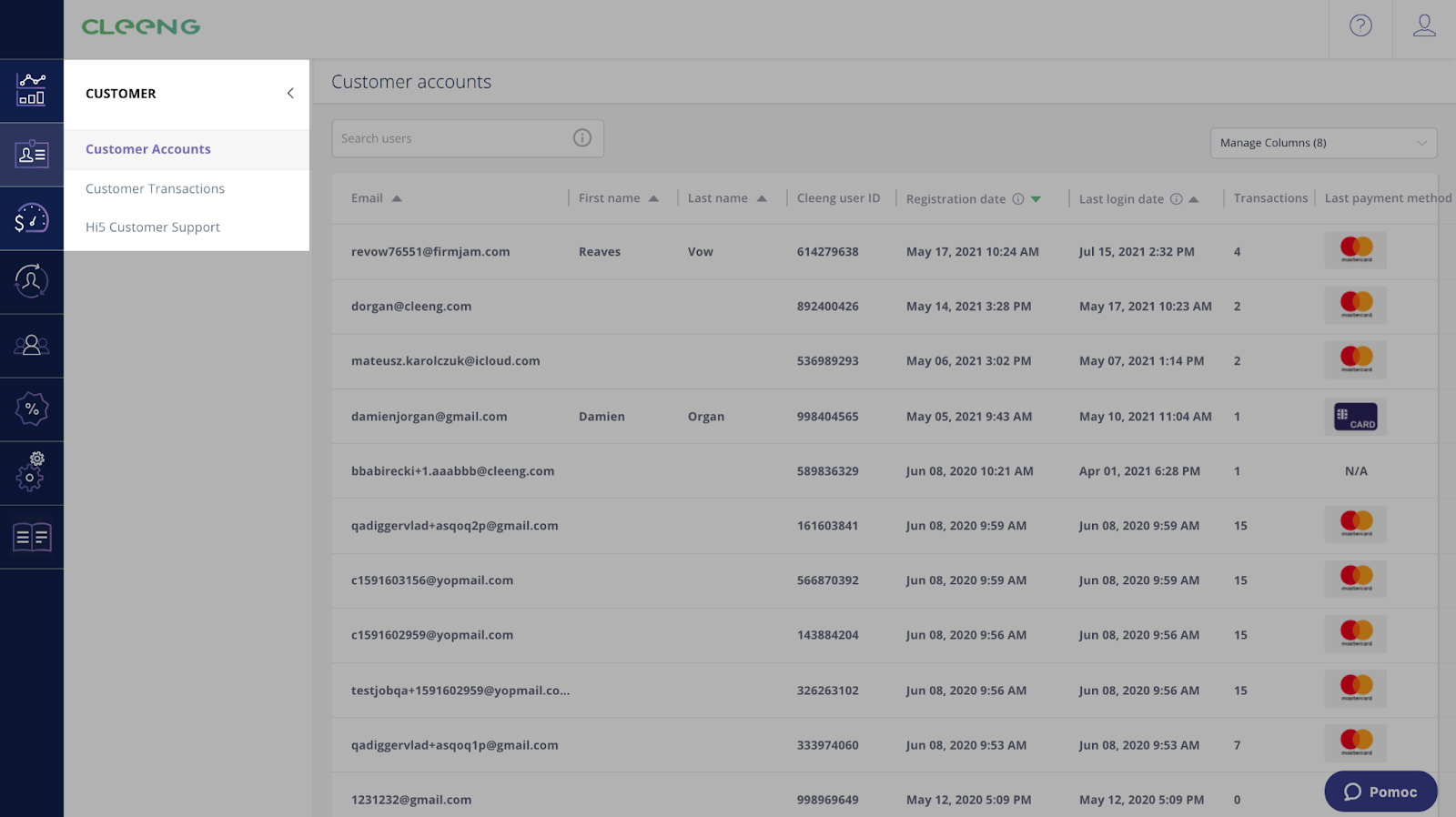Open testjobqa+1591602959@yopmail.co... account row

[885, 691]
